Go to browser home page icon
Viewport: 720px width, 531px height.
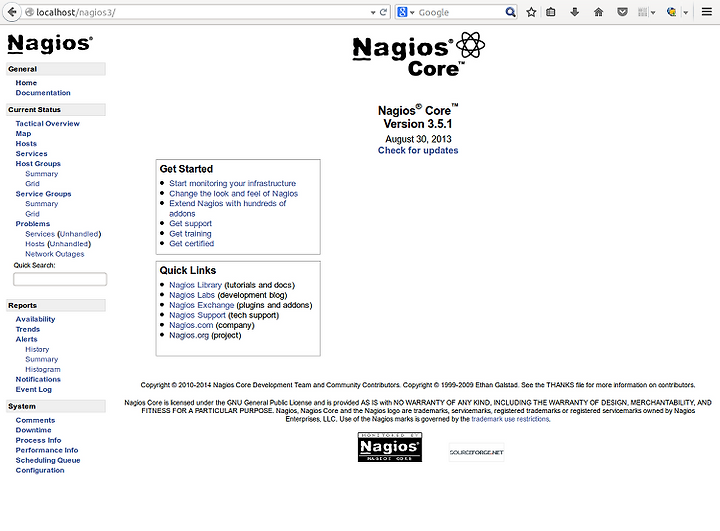[598, 12]
